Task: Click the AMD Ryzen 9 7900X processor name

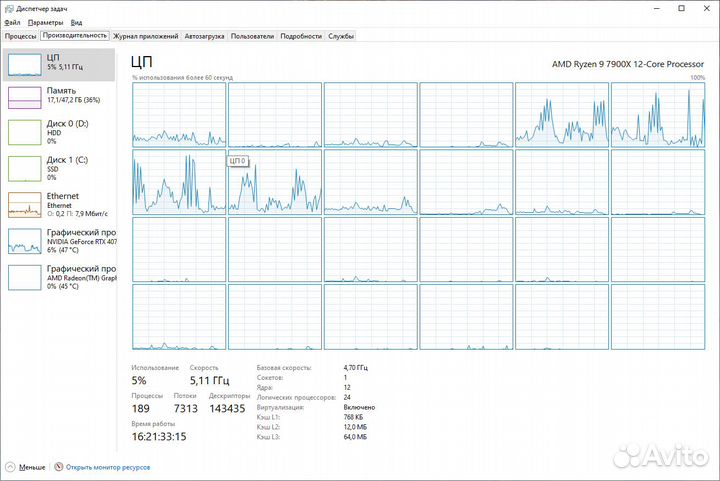Action: 628,64
